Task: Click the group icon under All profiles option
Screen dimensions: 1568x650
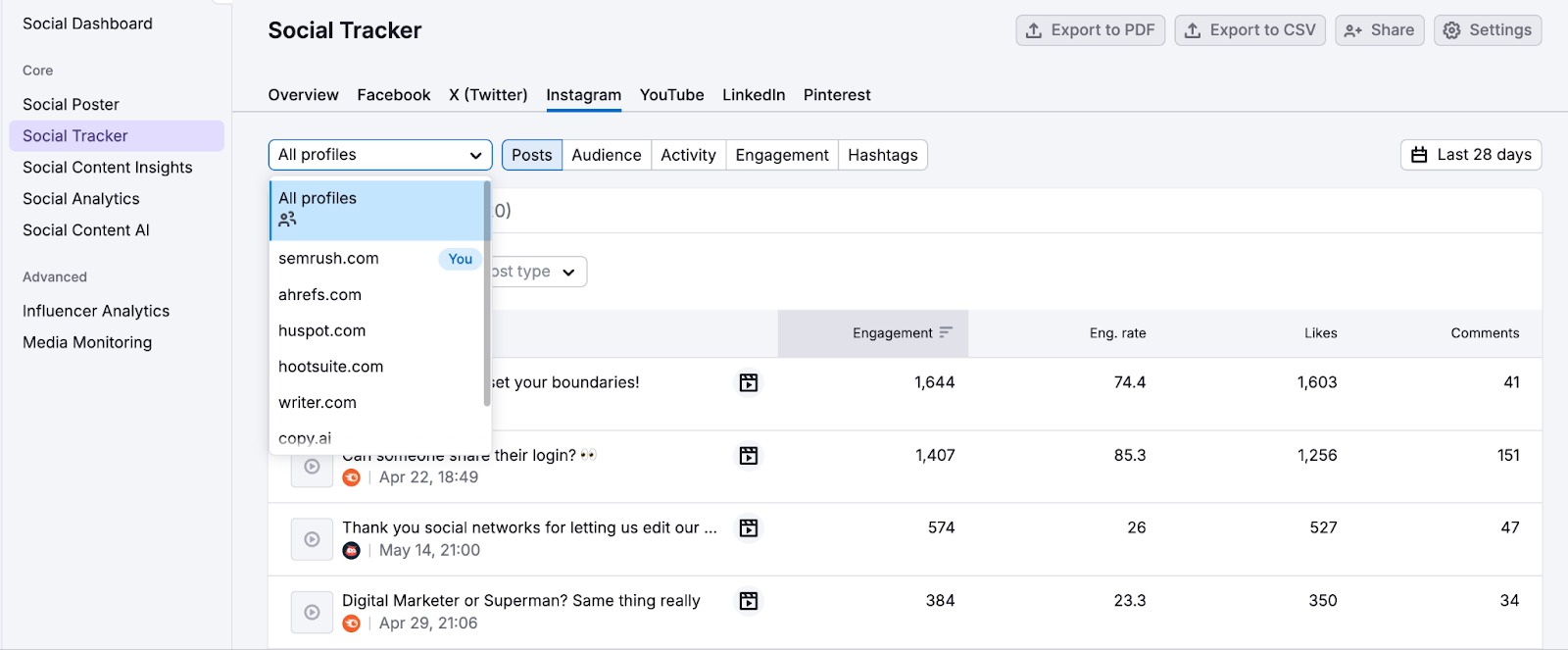Action: click(287, 220)
